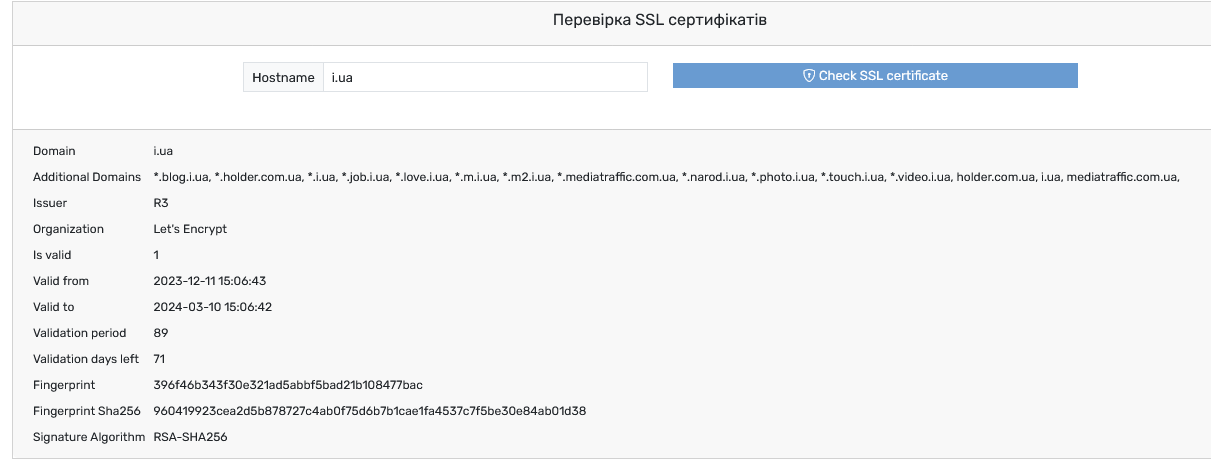This screenshot has height=466, width=1211.
Task: Click the Fingerprint label
Action: pos(65,385)
